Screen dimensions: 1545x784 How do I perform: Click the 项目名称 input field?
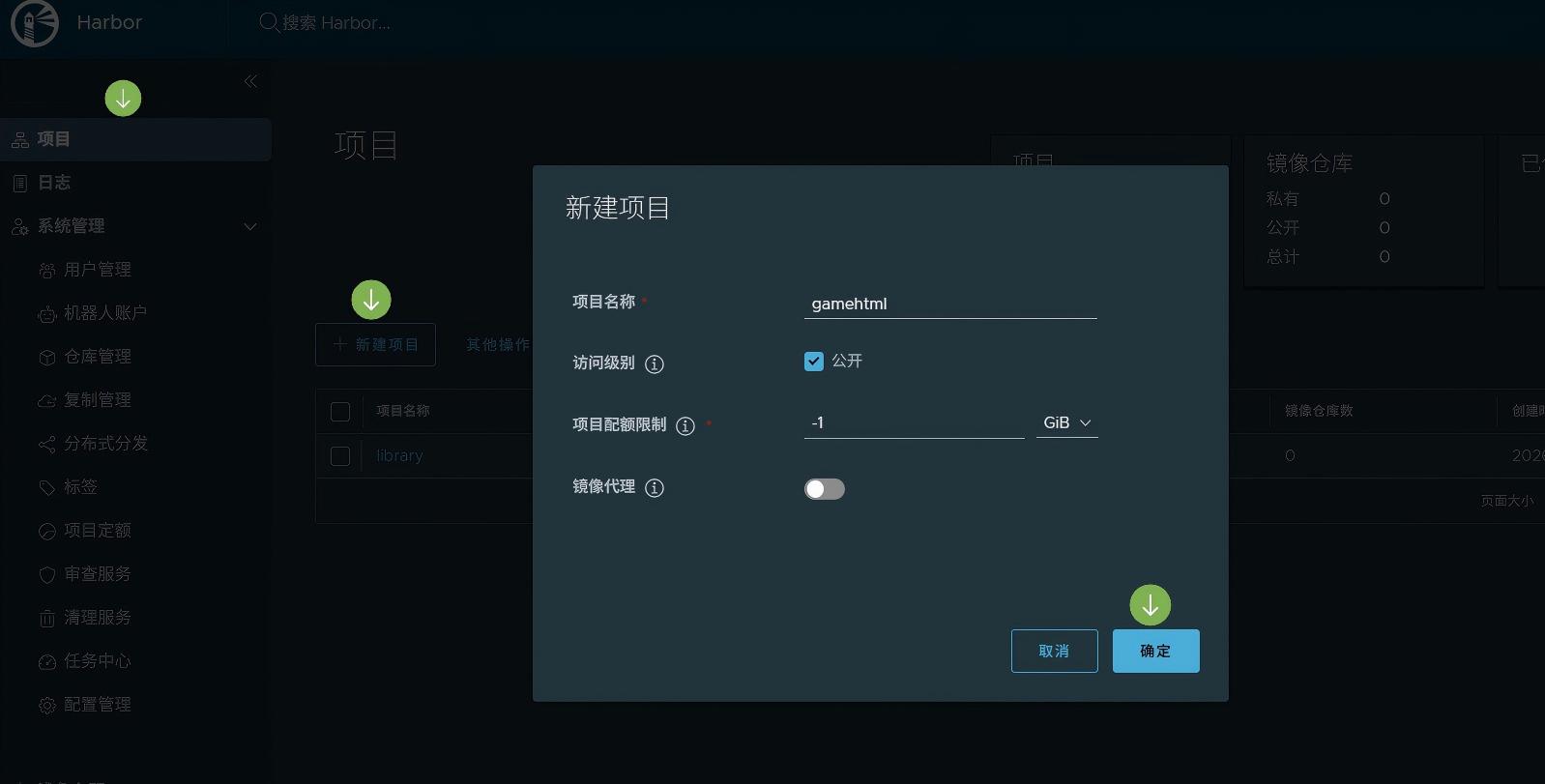tap(949, 304)
